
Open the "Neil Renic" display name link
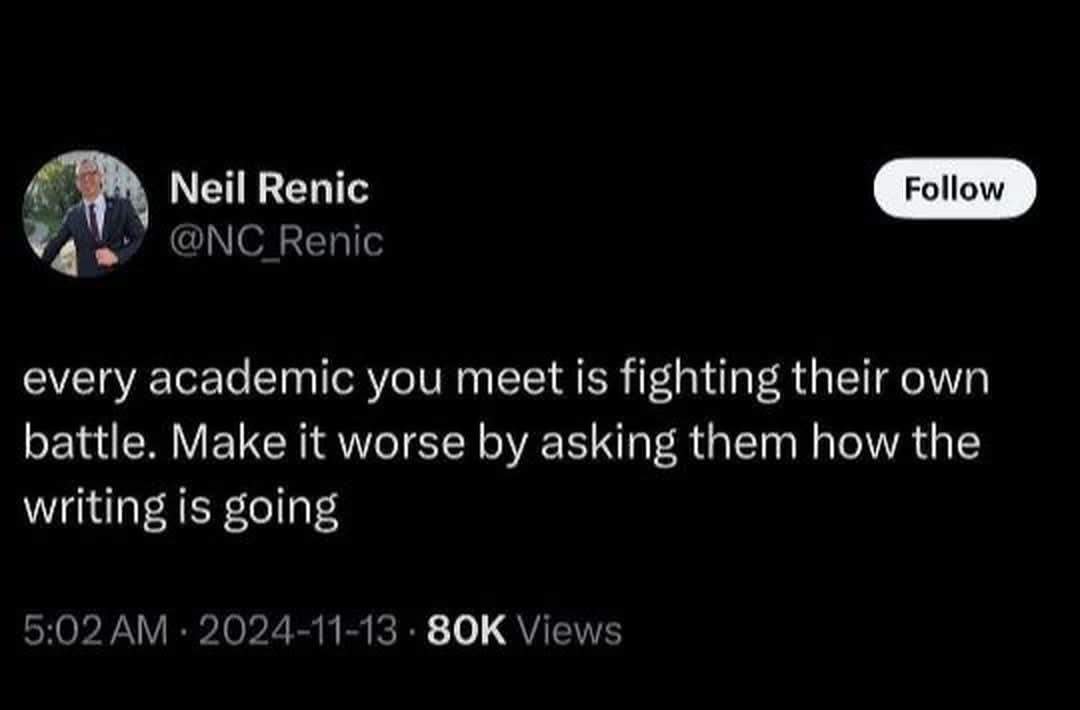pos(270,188)
